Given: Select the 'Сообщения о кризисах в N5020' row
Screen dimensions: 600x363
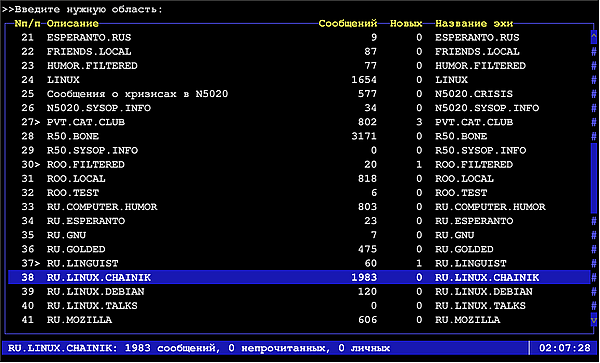Looking at the screenshot, I should pos(299,94).
